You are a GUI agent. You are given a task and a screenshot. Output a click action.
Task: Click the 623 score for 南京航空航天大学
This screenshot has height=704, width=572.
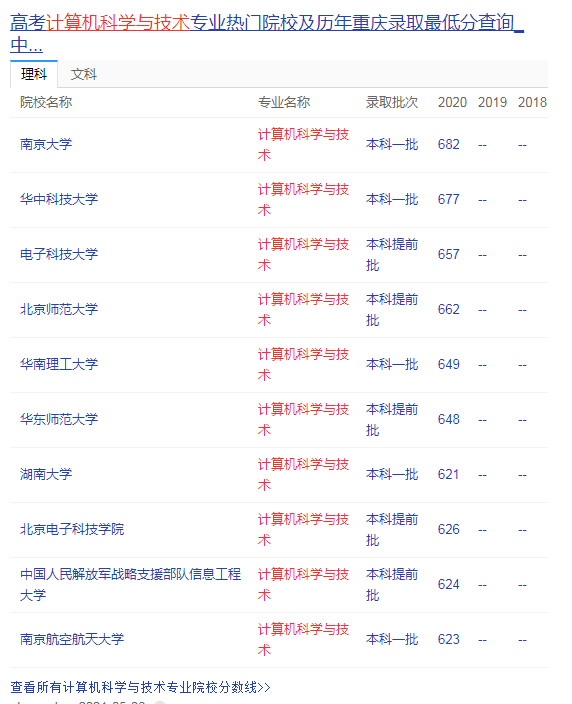(x=449, y=639)
